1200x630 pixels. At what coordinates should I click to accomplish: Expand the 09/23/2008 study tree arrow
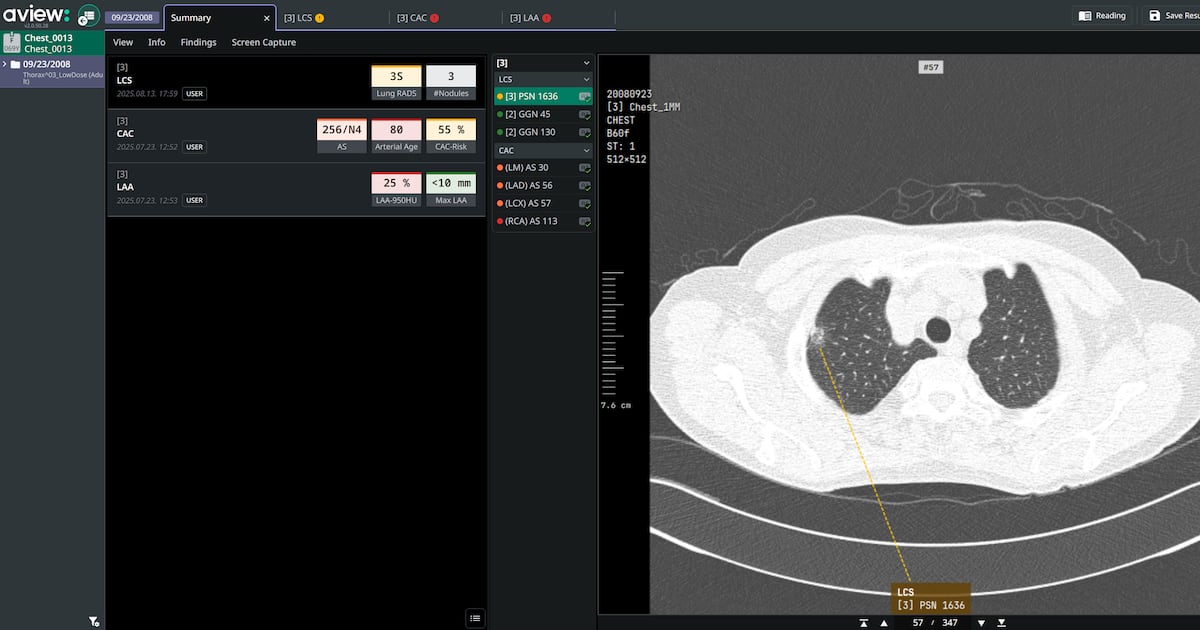coord(5,64)
